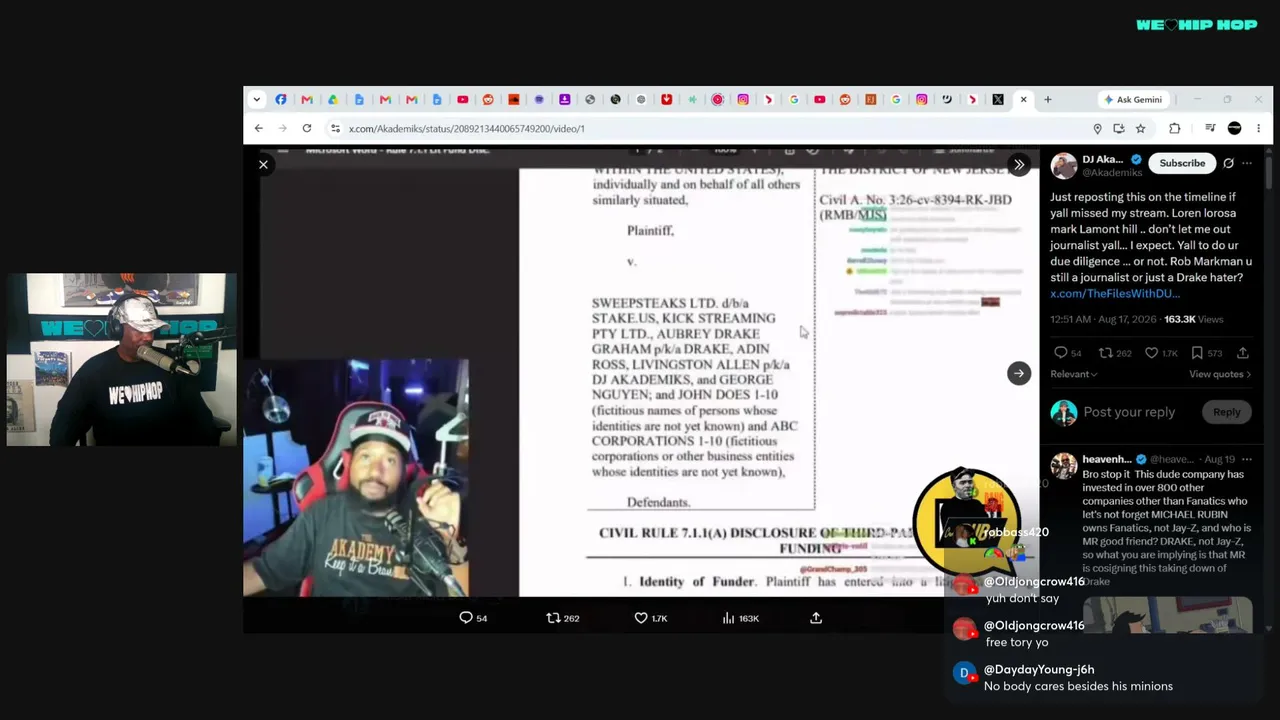
Task: Open the Relevant sort dropdown
Action: tap(1074, 374)
